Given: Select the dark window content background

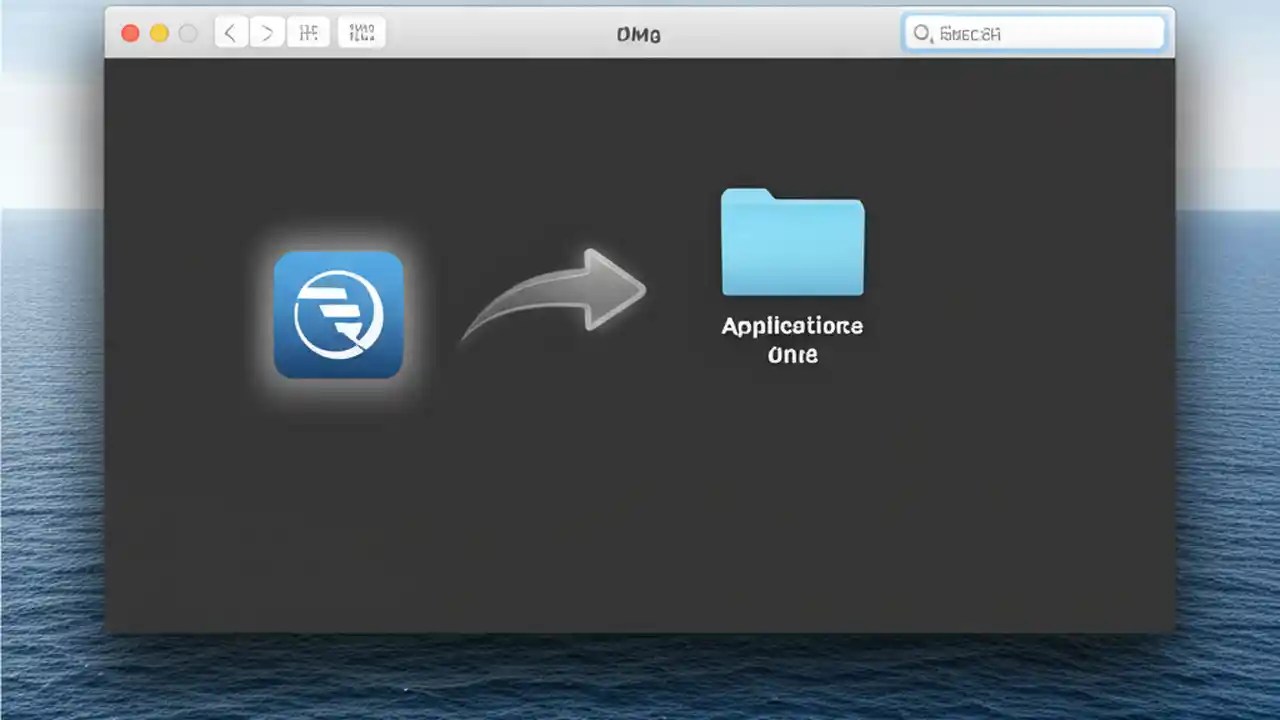Looking at the screenshot, I should pyautogui.click(x=640, y=500).
